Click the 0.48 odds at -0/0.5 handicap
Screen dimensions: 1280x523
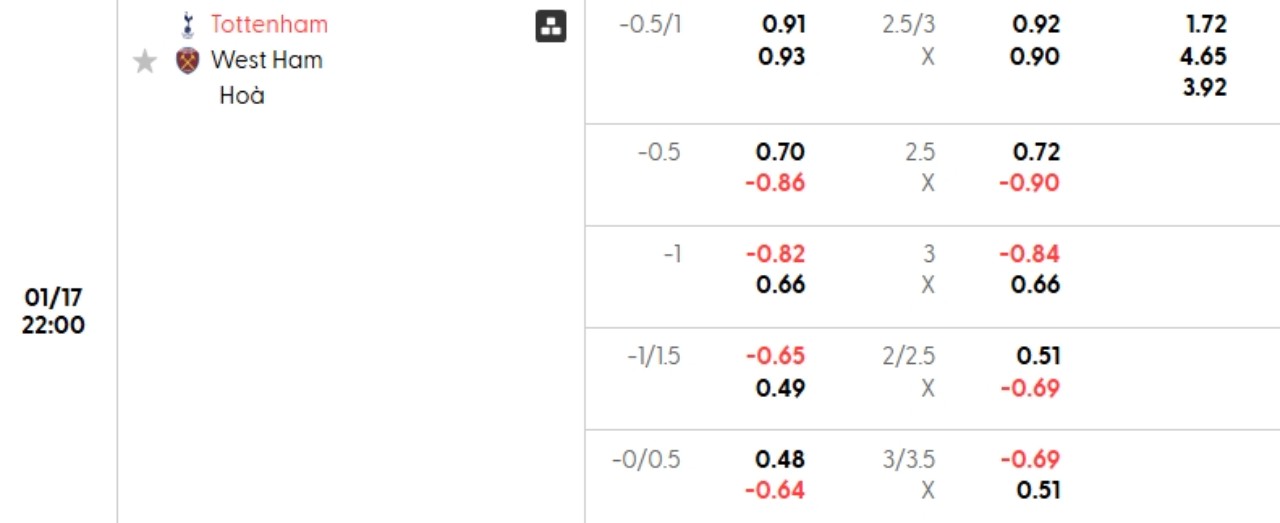click(781, 459)
